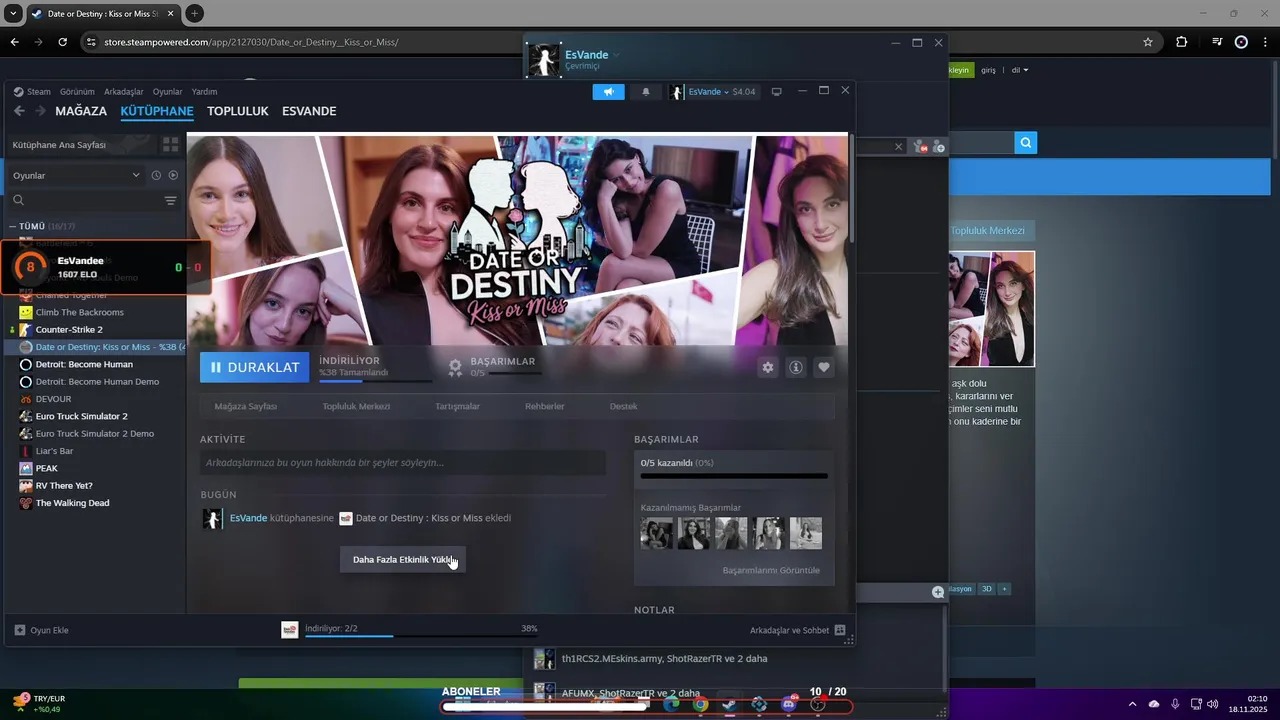Click Daha Fazla Etkinlik Yükle button
Screen dimensions: 1280x720
(402, 560)
